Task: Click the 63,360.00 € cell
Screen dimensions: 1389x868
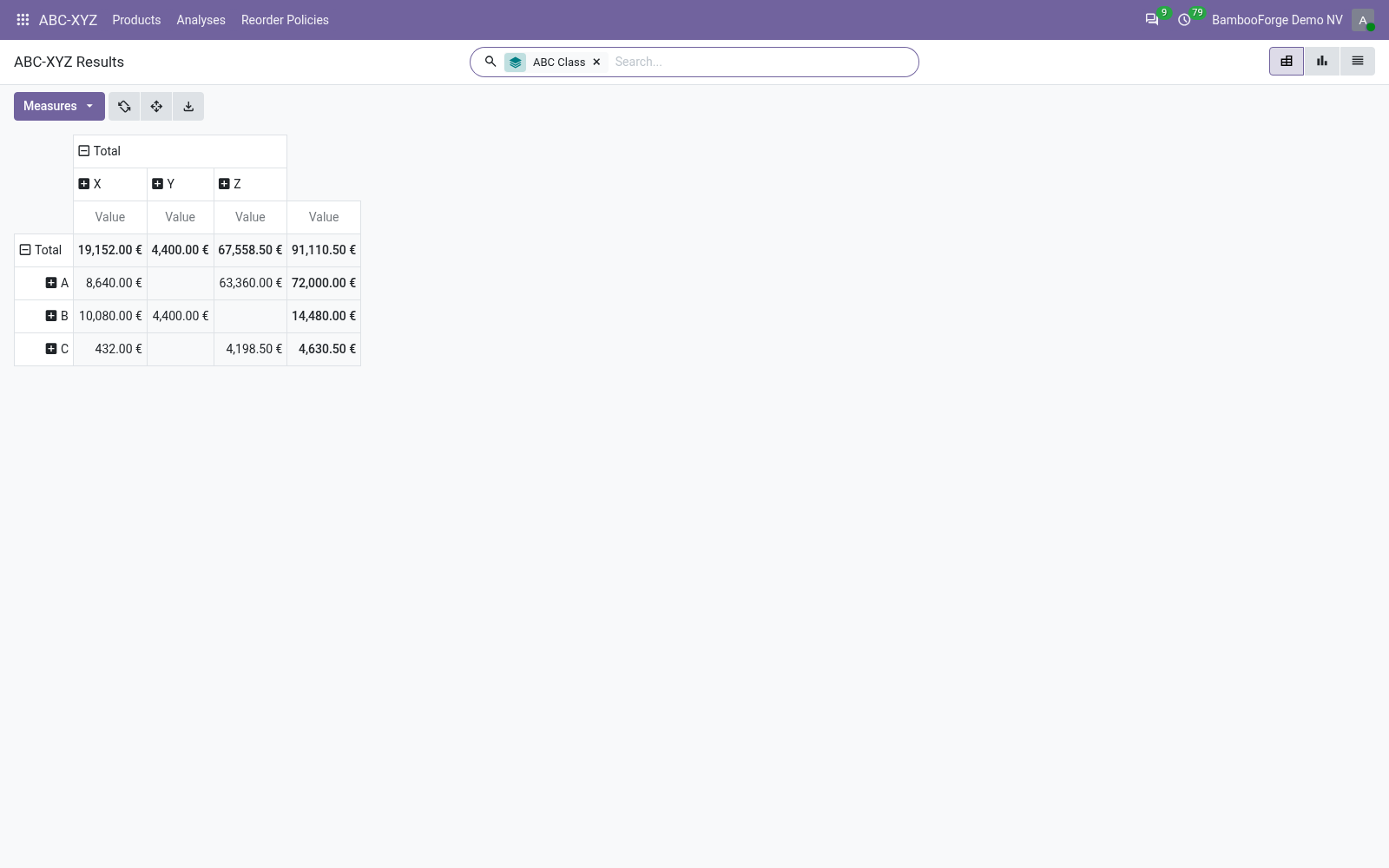Action: click(x=250, y=283)
